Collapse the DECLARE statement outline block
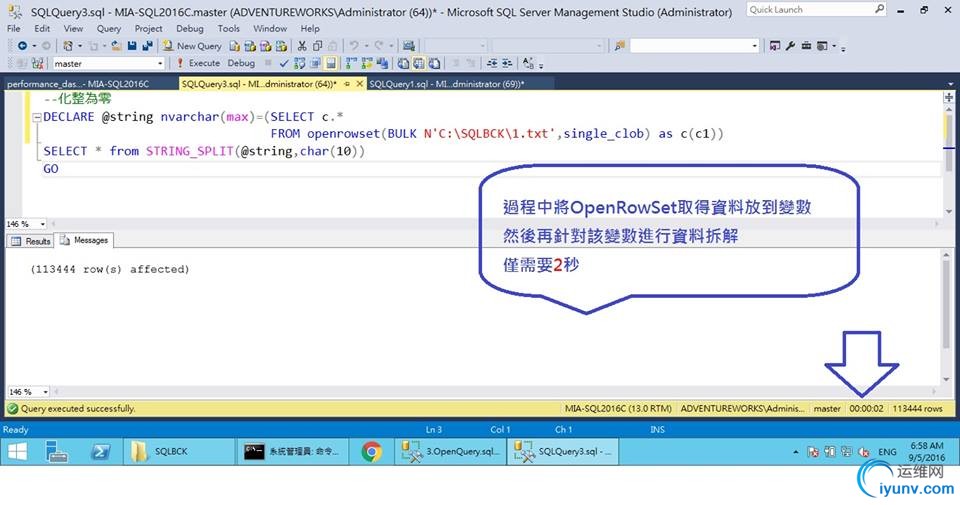 point(37,118)
